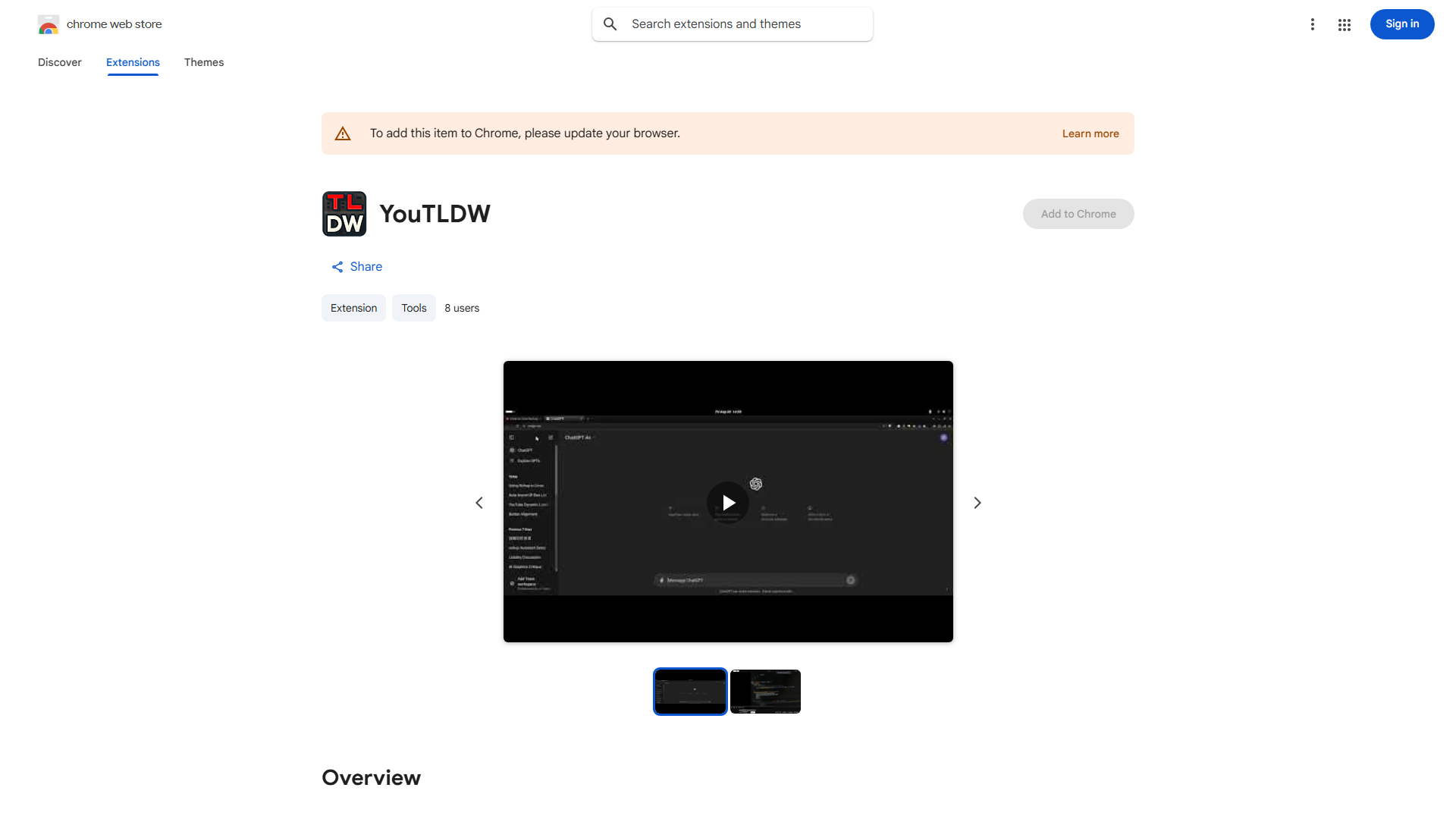This screenshot has width=1456, height=819.
Task: Open the three-dot options menu
Action: [x=1313, y=24]
